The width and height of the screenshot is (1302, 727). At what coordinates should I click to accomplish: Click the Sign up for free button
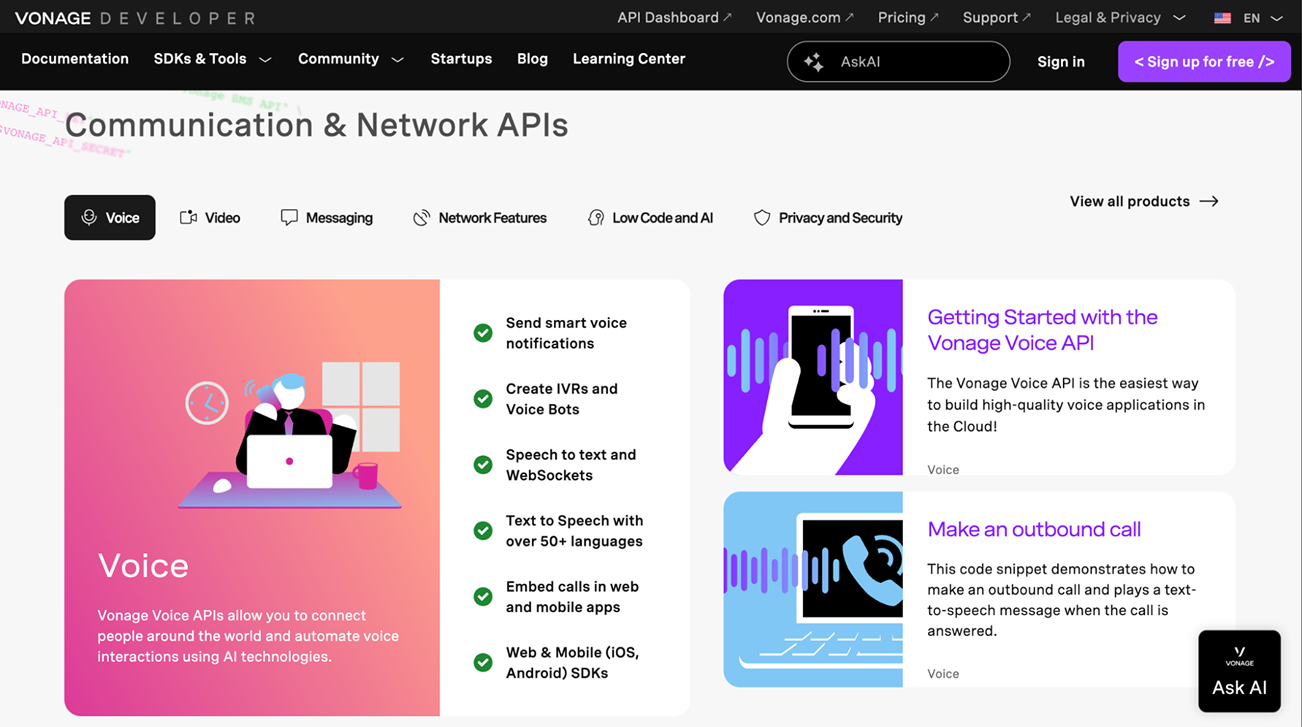coord(1204,62)
